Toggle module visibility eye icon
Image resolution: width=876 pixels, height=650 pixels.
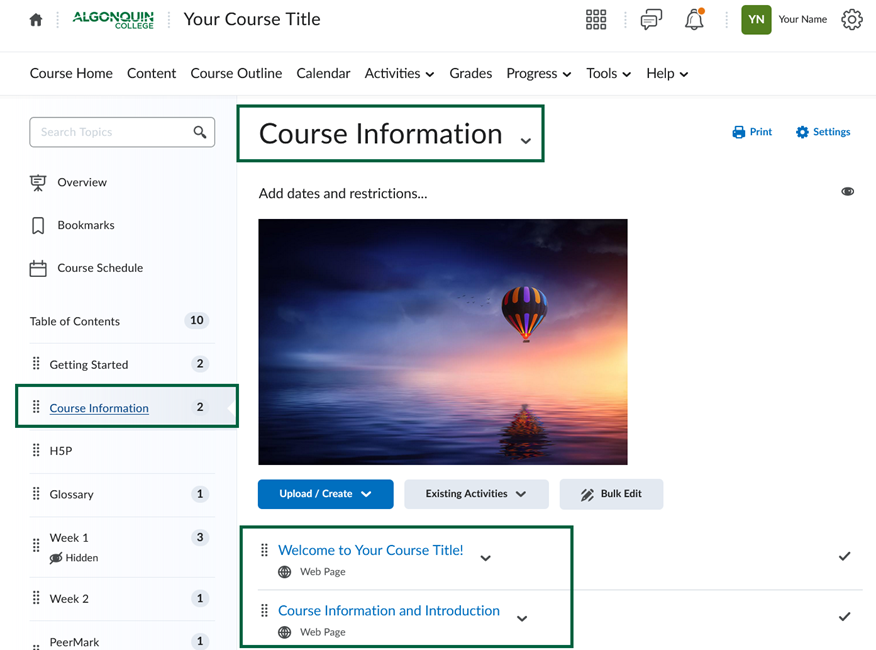[x=847, y=192]
